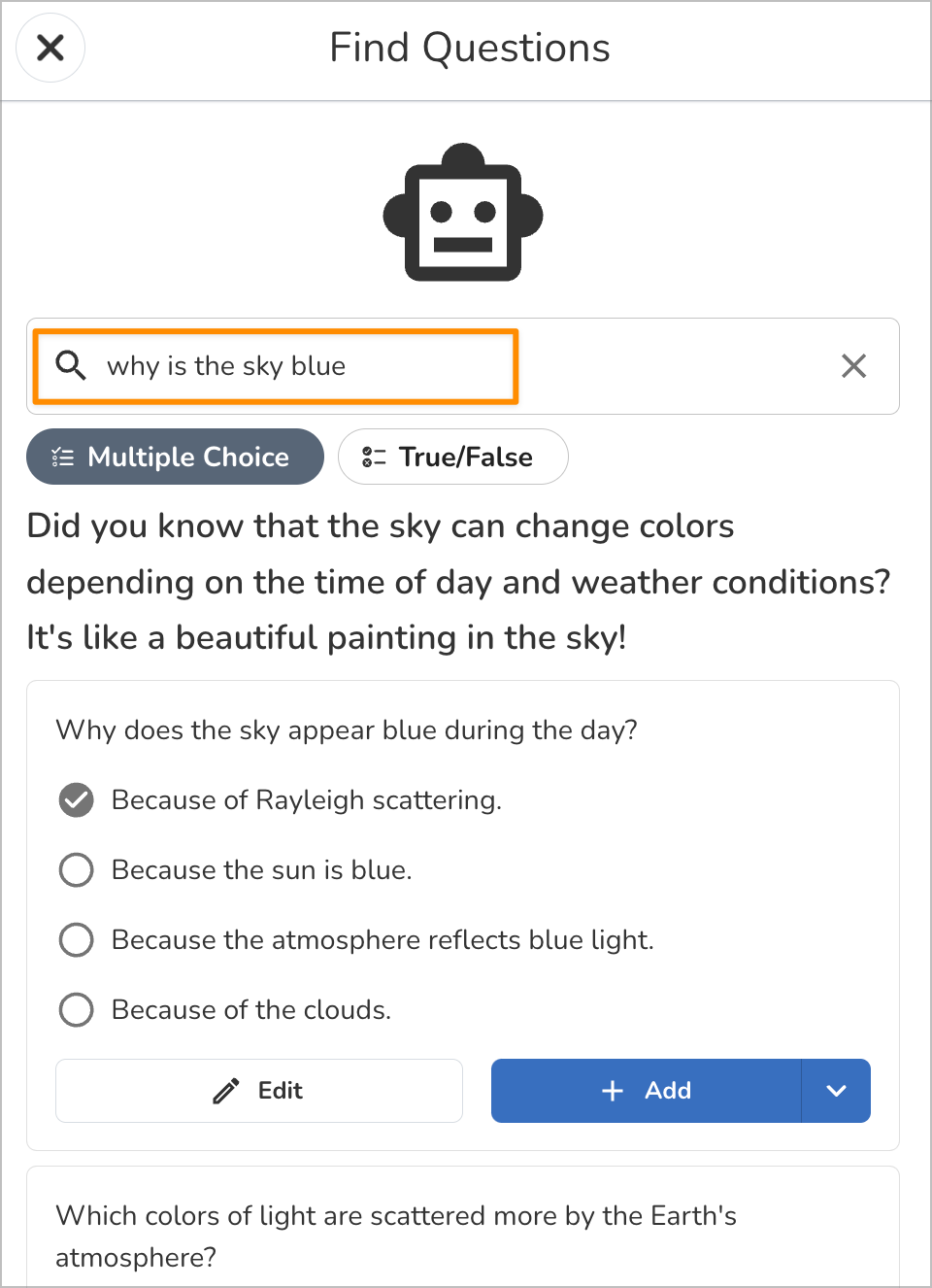Click the 'Why does the sky appear blue' question text
The height and width of the screenshot is (1288, 932).
(347, 730)
